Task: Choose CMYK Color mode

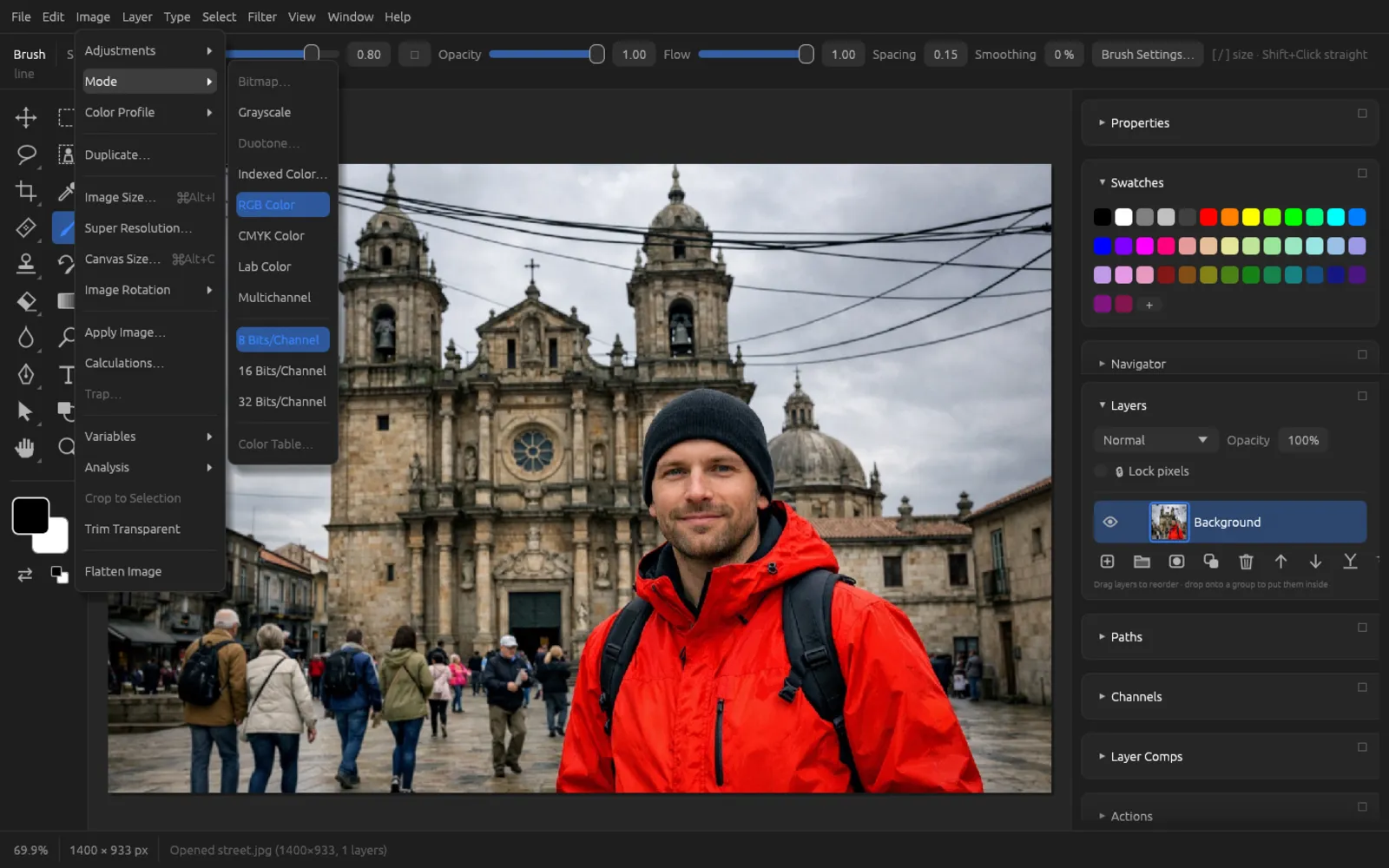Action: 282,236
